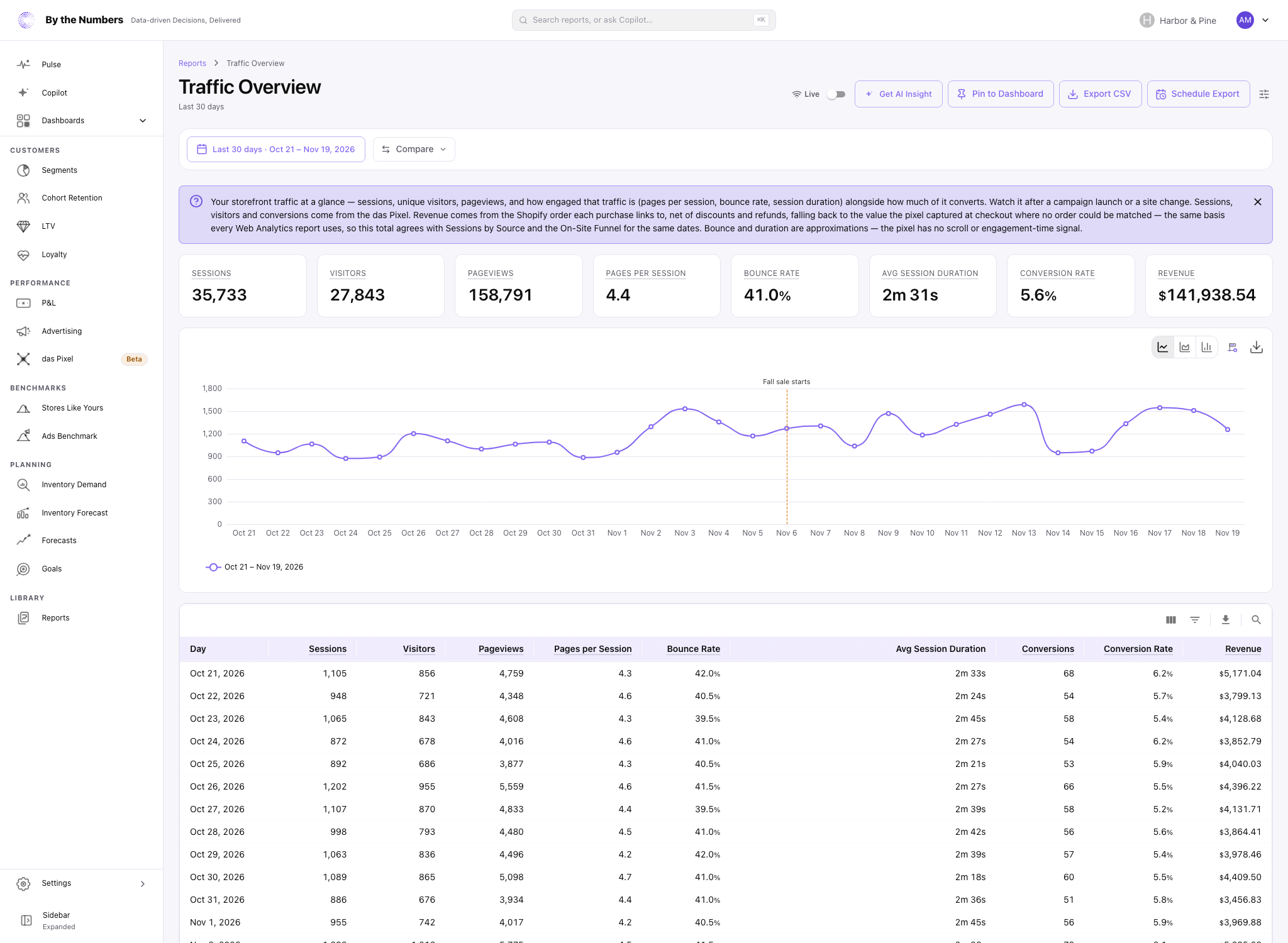Click the Loyalty heart icon
This screenshot has height=943, width=1288.
click(x=23, y=255)
